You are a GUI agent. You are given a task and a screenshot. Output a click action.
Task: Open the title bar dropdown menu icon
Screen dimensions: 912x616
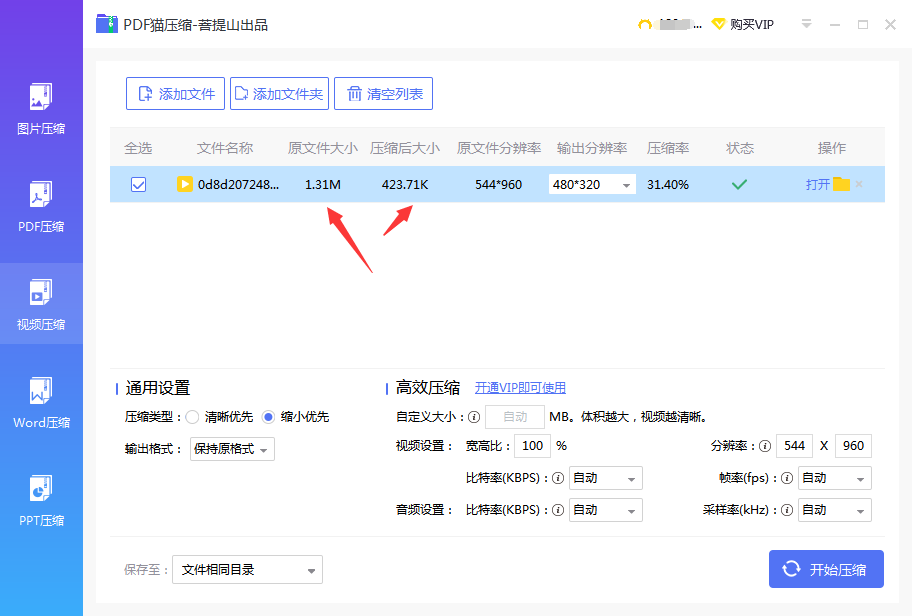point(806,24)
